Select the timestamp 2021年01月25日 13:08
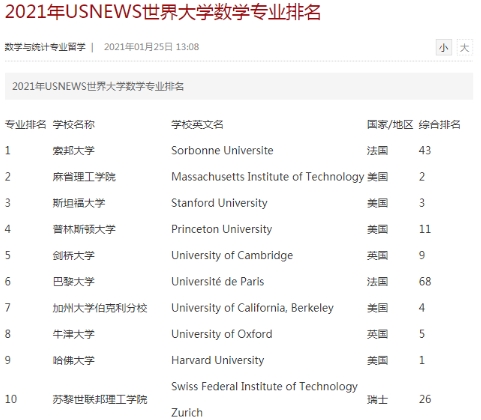 (152, 47)
